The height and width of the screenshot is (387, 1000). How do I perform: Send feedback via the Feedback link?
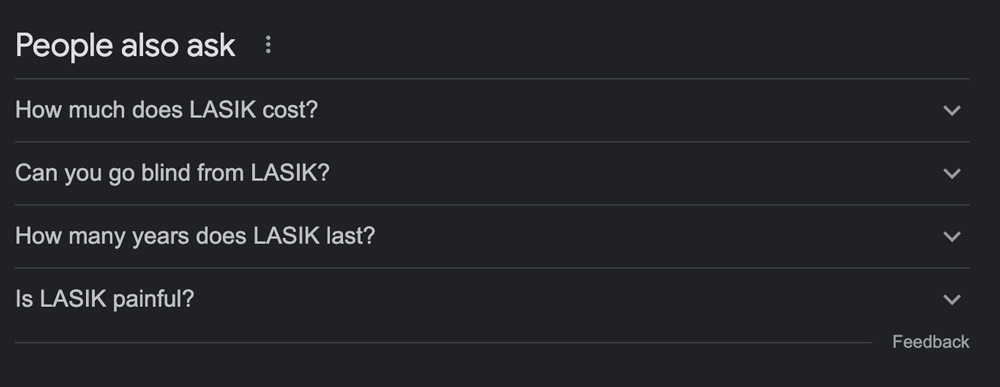930,342
